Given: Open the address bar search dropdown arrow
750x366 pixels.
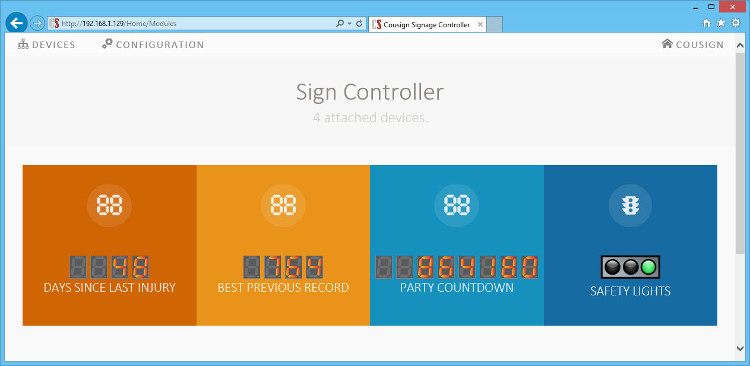Looking at the screenshot, I should point(349,23).
